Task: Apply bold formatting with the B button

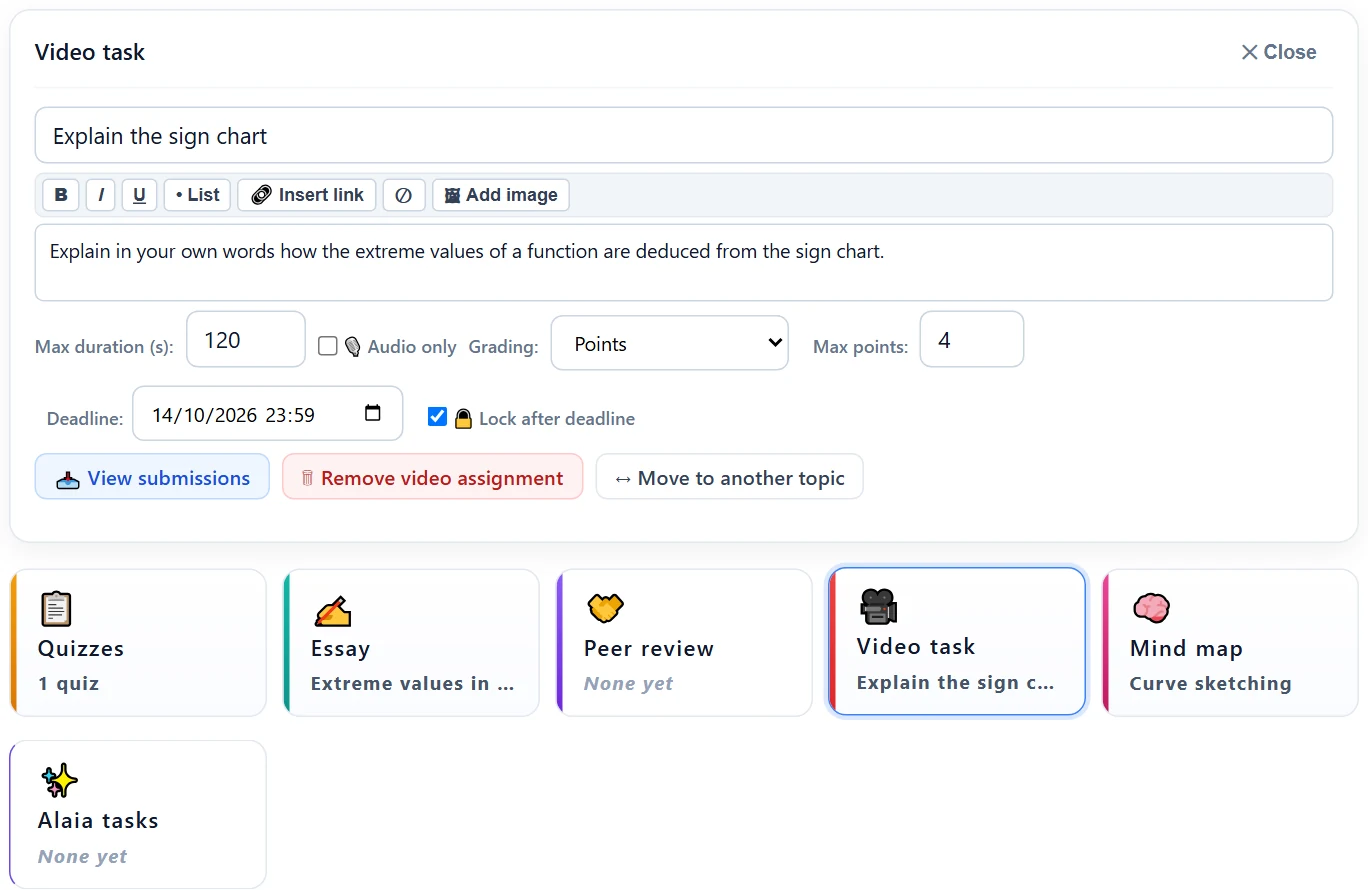Action: (61, 195)
